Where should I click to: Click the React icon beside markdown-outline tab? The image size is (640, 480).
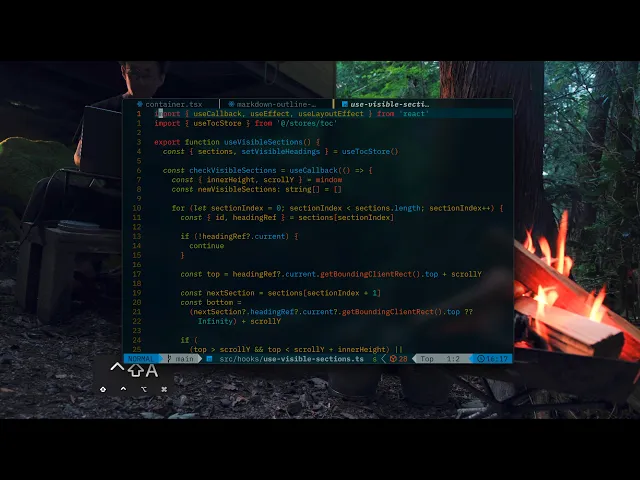(231, 104)
